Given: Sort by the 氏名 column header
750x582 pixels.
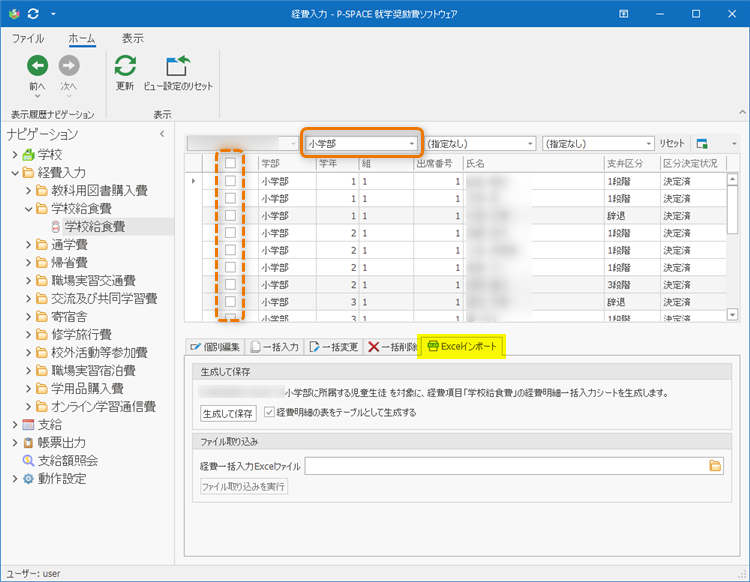Looking at the screenshot, I should 533,163.
